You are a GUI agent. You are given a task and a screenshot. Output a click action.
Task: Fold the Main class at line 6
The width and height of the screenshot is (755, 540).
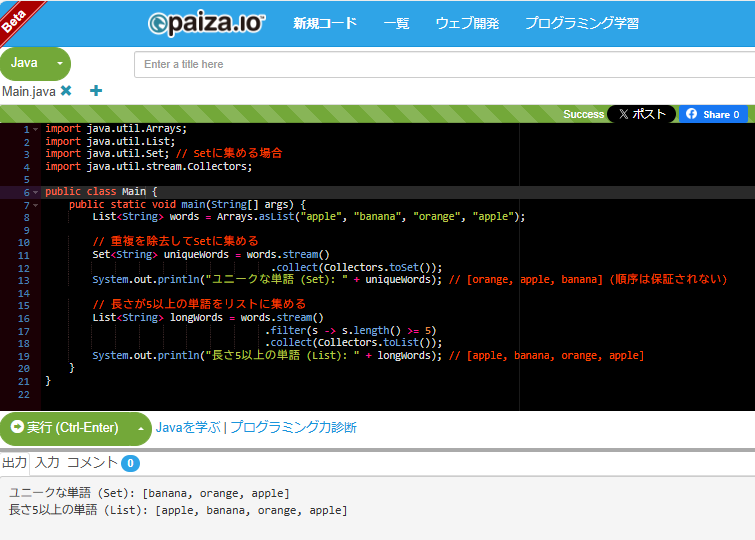(36, 192)
